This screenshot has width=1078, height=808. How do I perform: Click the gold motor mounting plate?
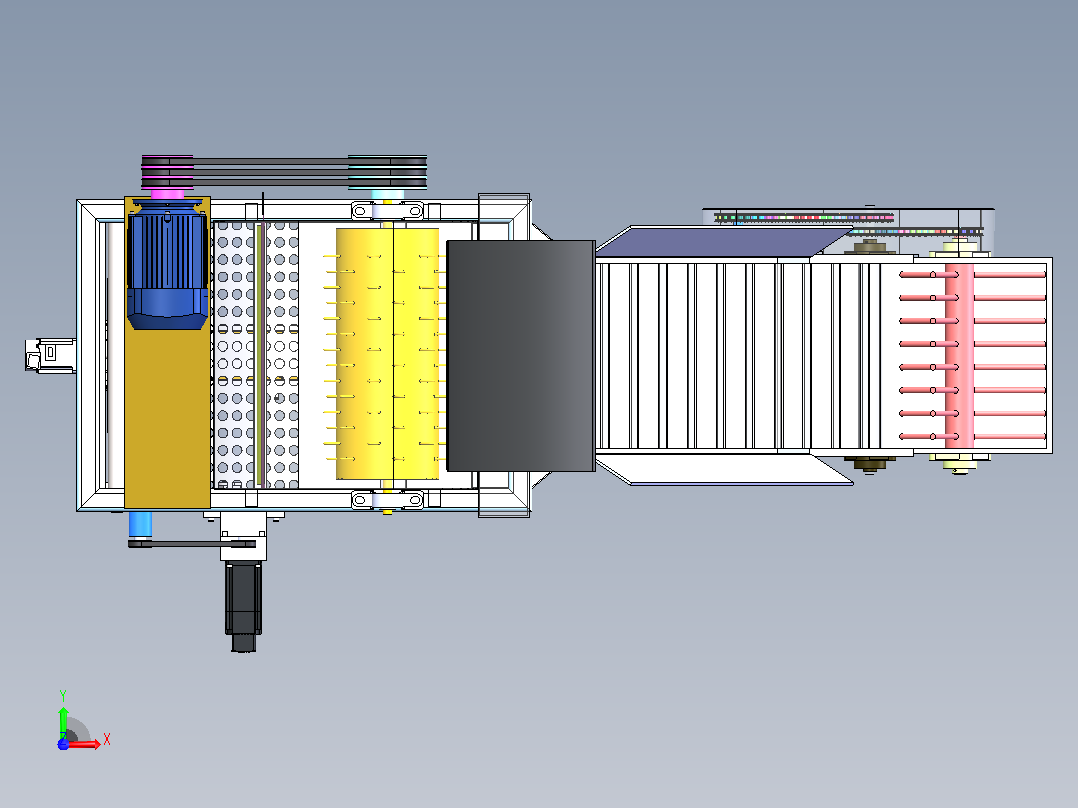167,419
